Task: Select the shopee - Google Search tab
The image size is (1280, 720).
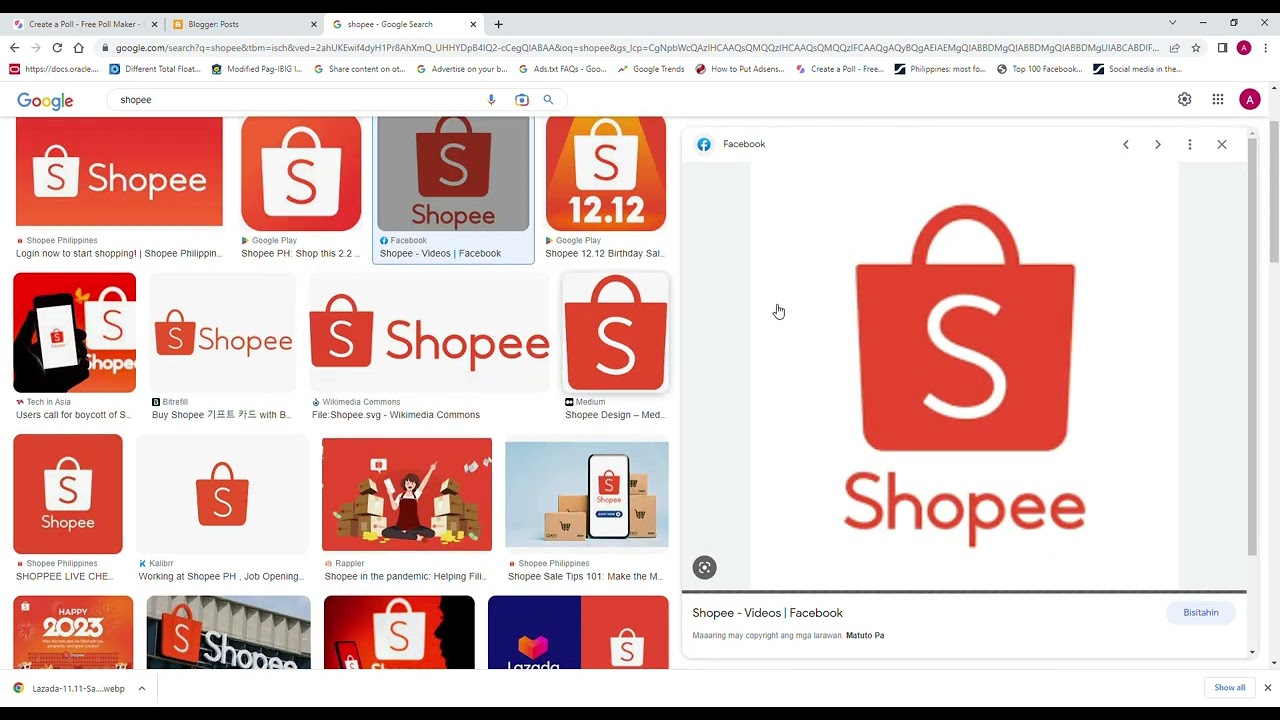Action: click(x=403, y=24)
